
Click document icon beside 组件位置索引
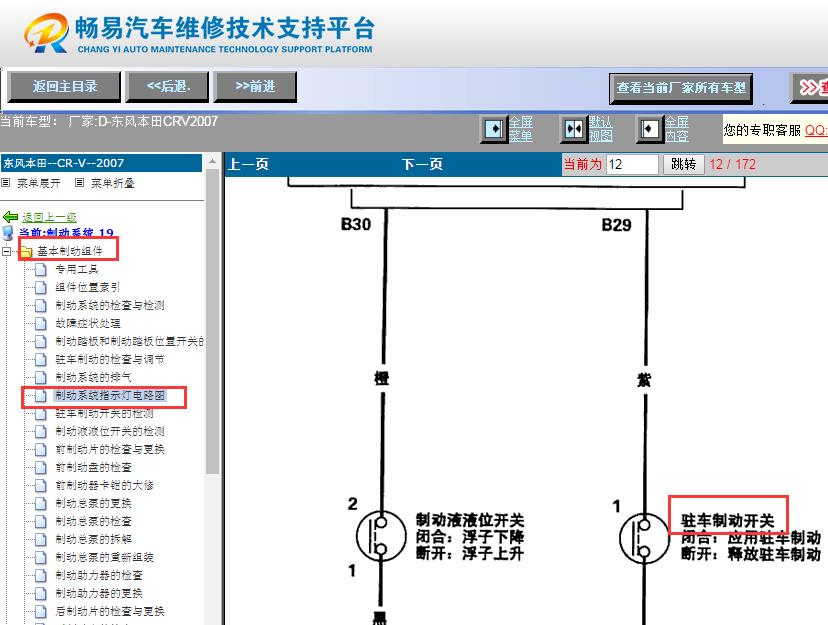pyautogui.click(x=41, y=287)
